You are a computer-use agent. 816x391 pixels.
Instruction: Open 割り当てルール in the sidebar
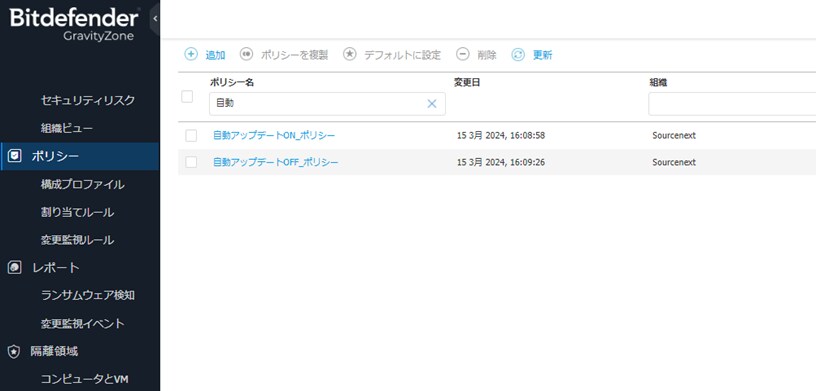[x=78, y=212]
